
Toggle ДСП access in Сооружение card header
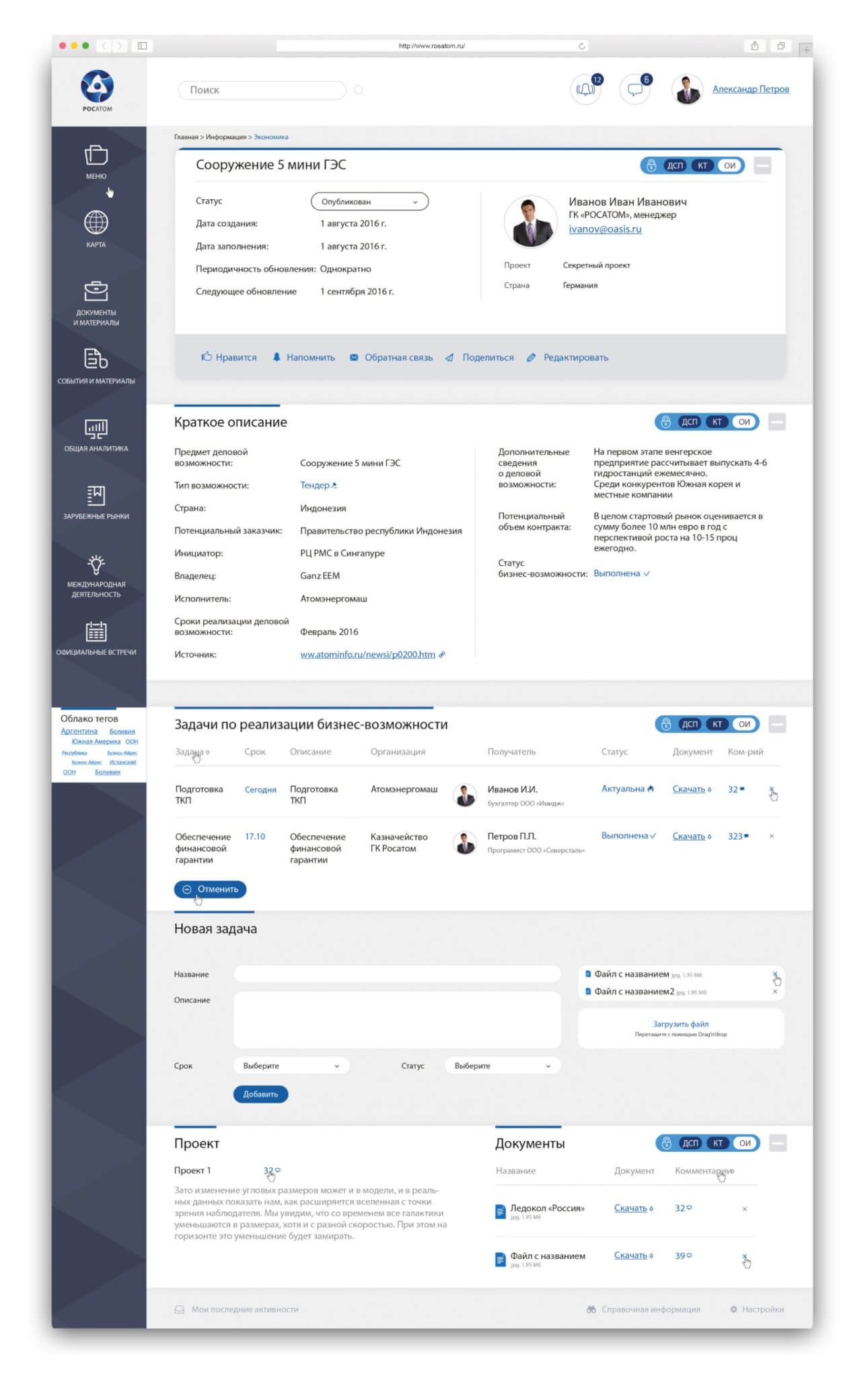tap(675, 166)
